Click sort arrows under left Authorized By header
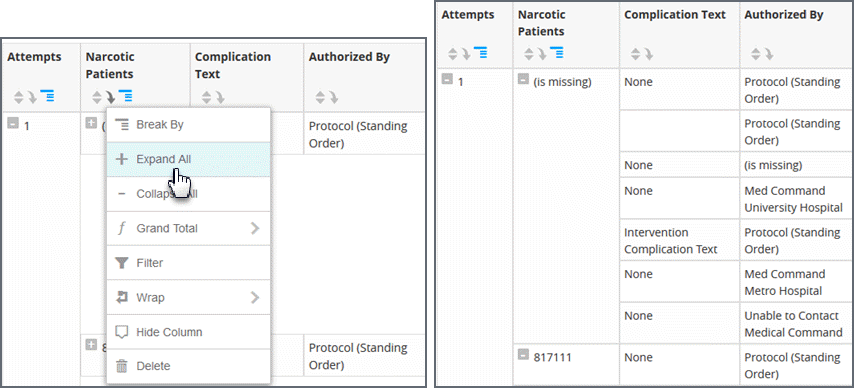854x388 pixels. click(x=326, y=98)
